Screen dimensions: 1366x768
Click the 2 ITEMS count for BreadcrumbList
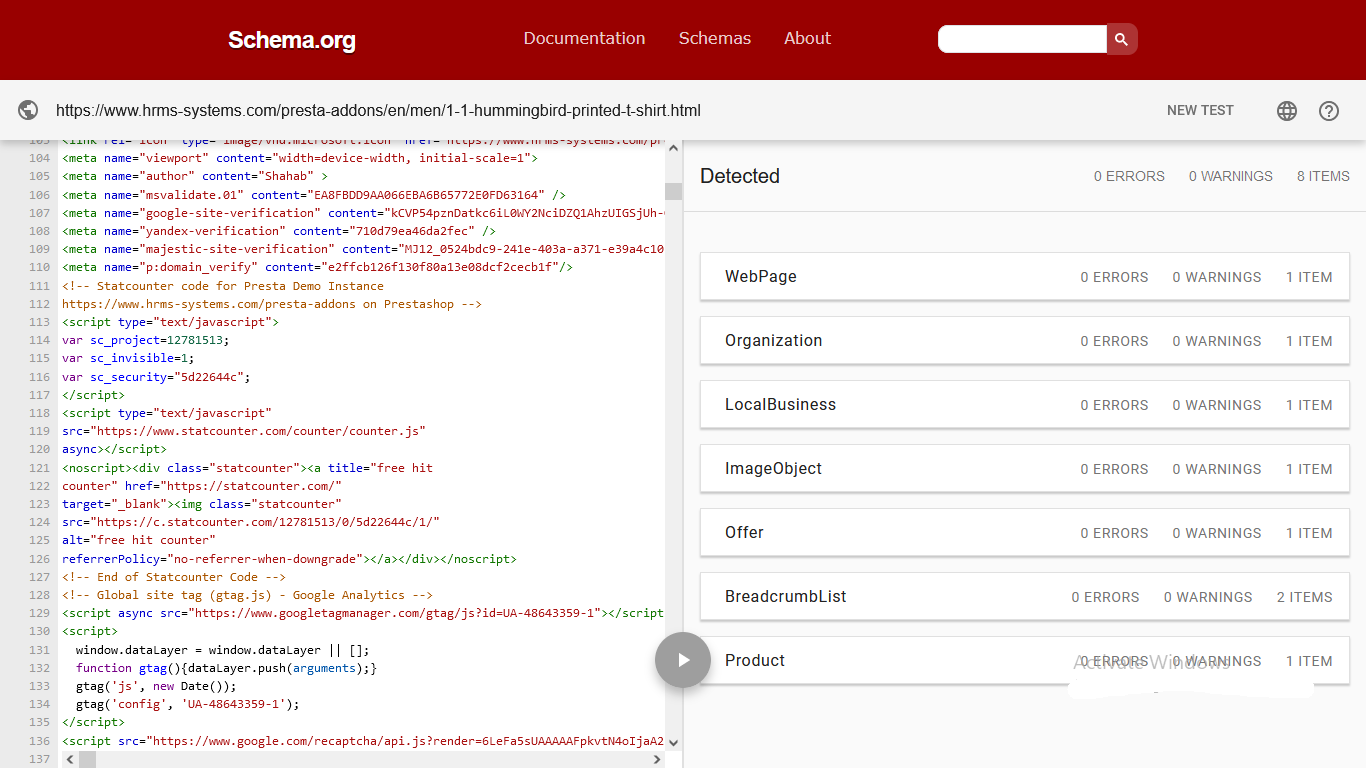pos(1305,597)
